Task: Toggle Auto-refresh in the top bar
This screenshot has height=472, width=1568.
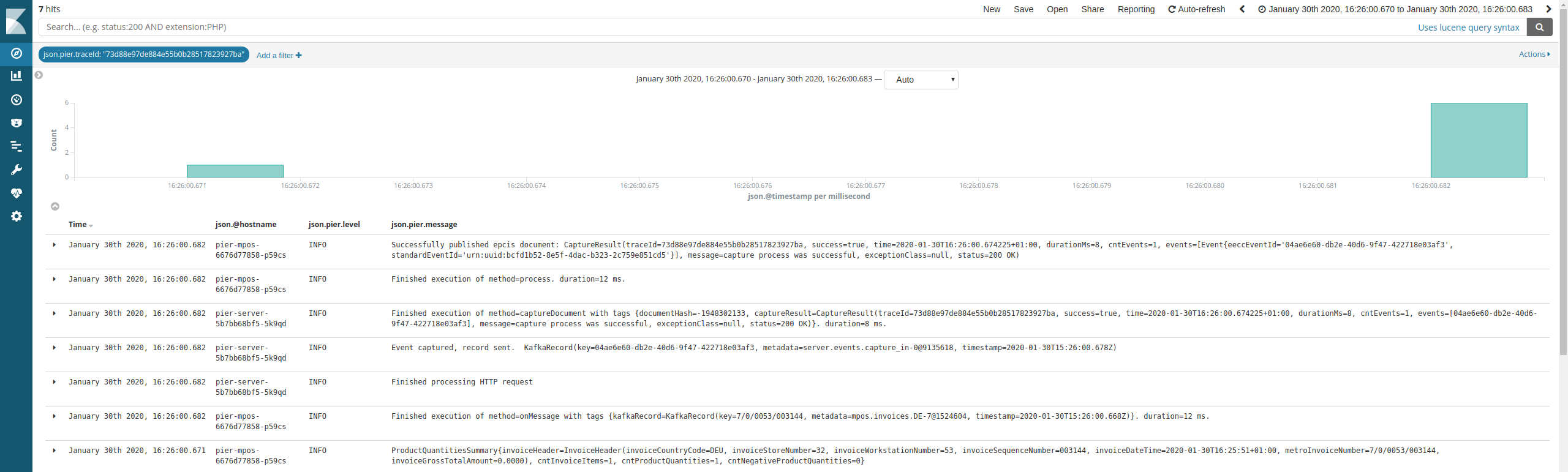Action: click(x=1197, y=9)
